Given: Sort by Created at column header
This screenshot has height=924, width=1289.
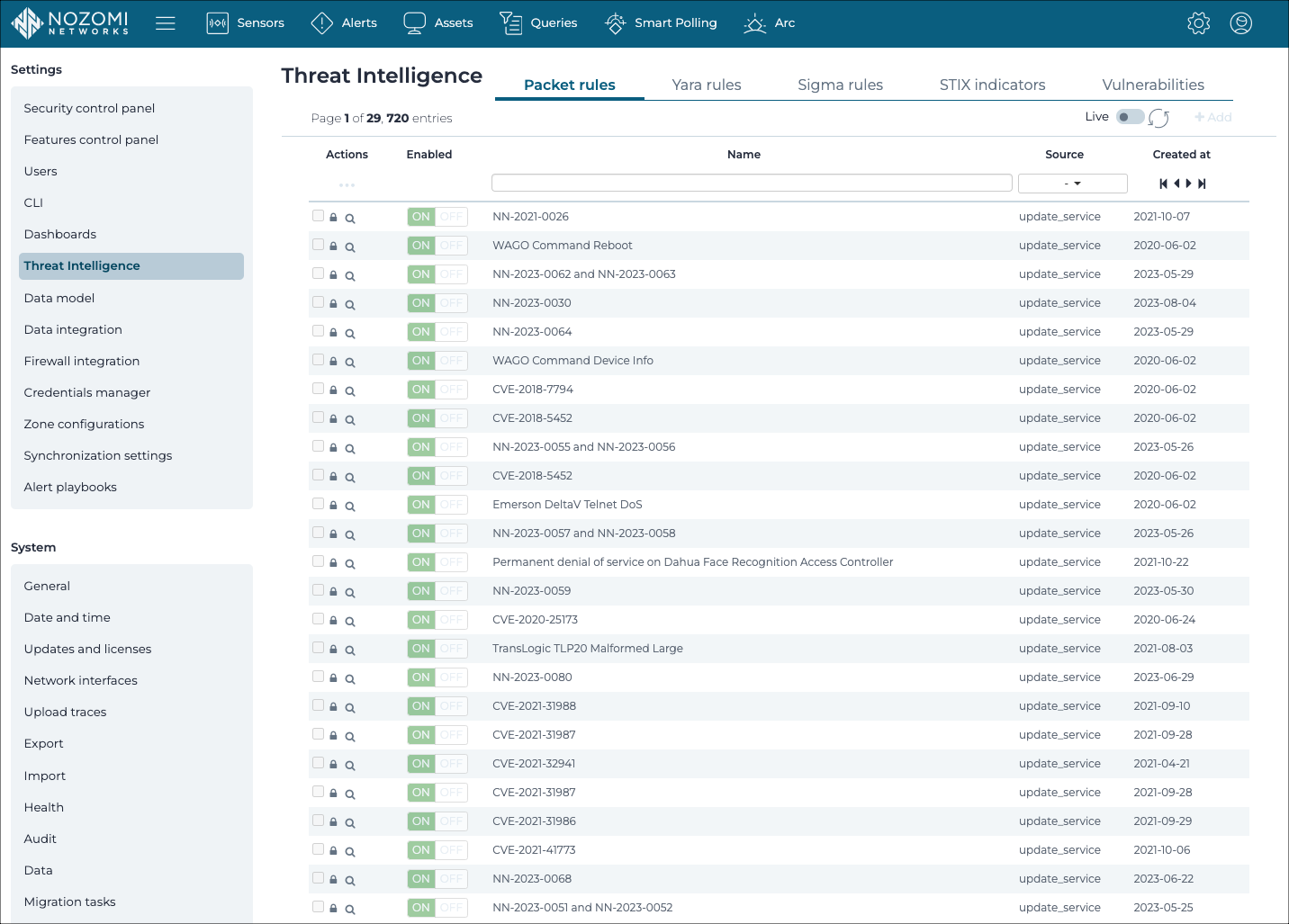Looking at the screenshot, I should pyautogui.click(x=1181, y=155).
